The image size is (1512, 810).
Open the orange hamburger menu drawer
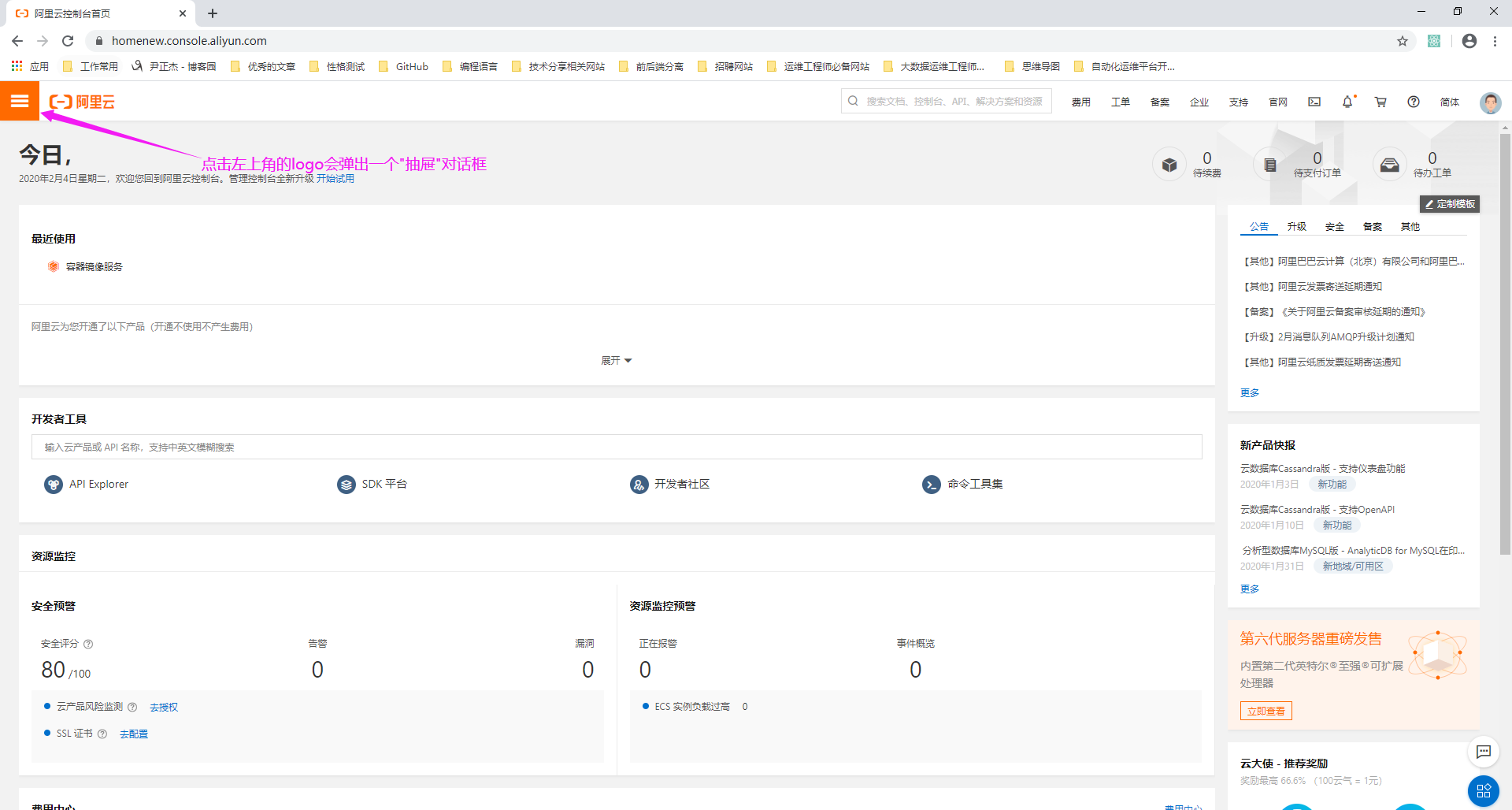click(x=20, y=101)
